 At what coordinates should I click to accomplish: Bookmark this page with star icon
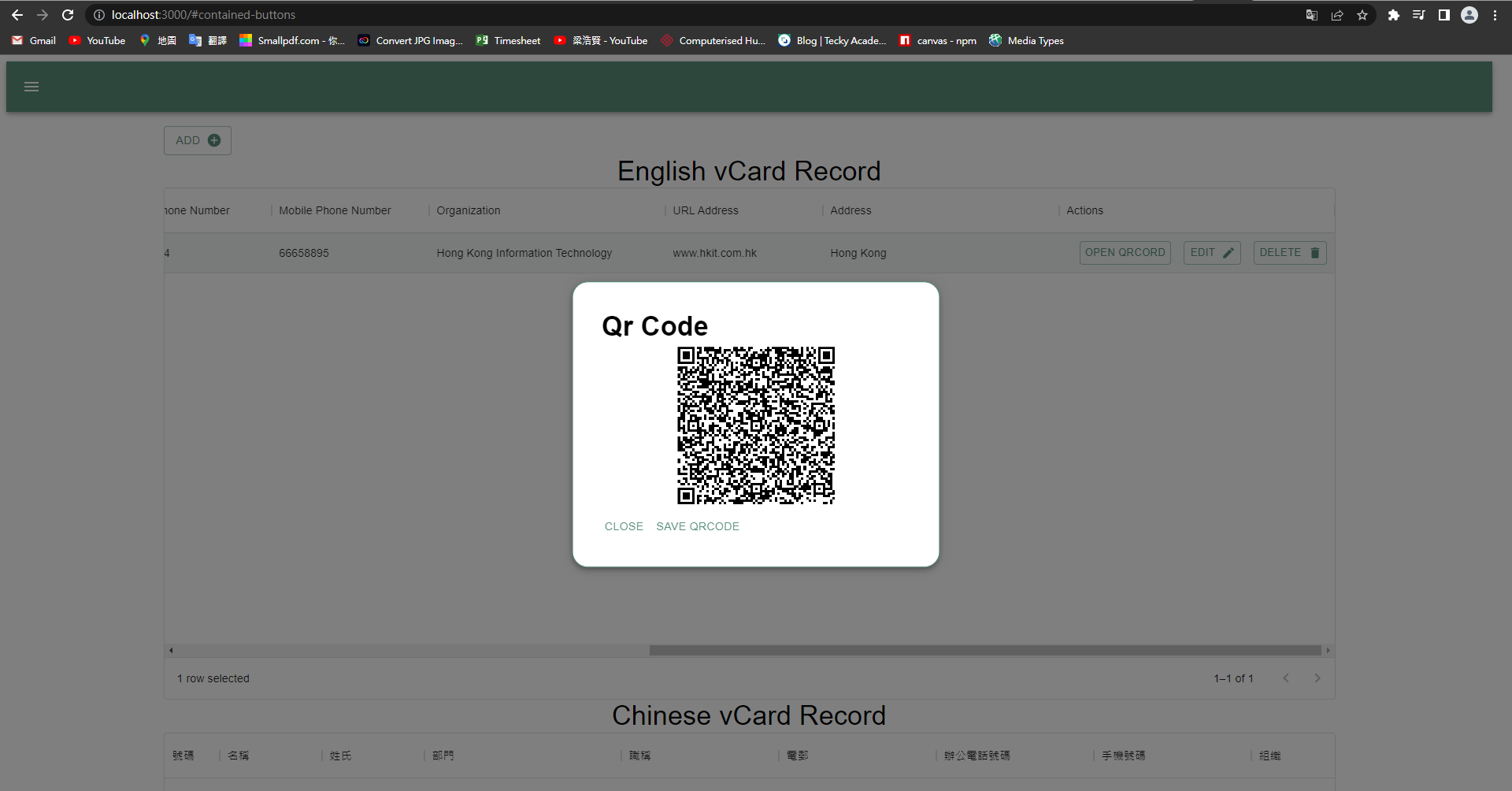(x=1362, y=15)
